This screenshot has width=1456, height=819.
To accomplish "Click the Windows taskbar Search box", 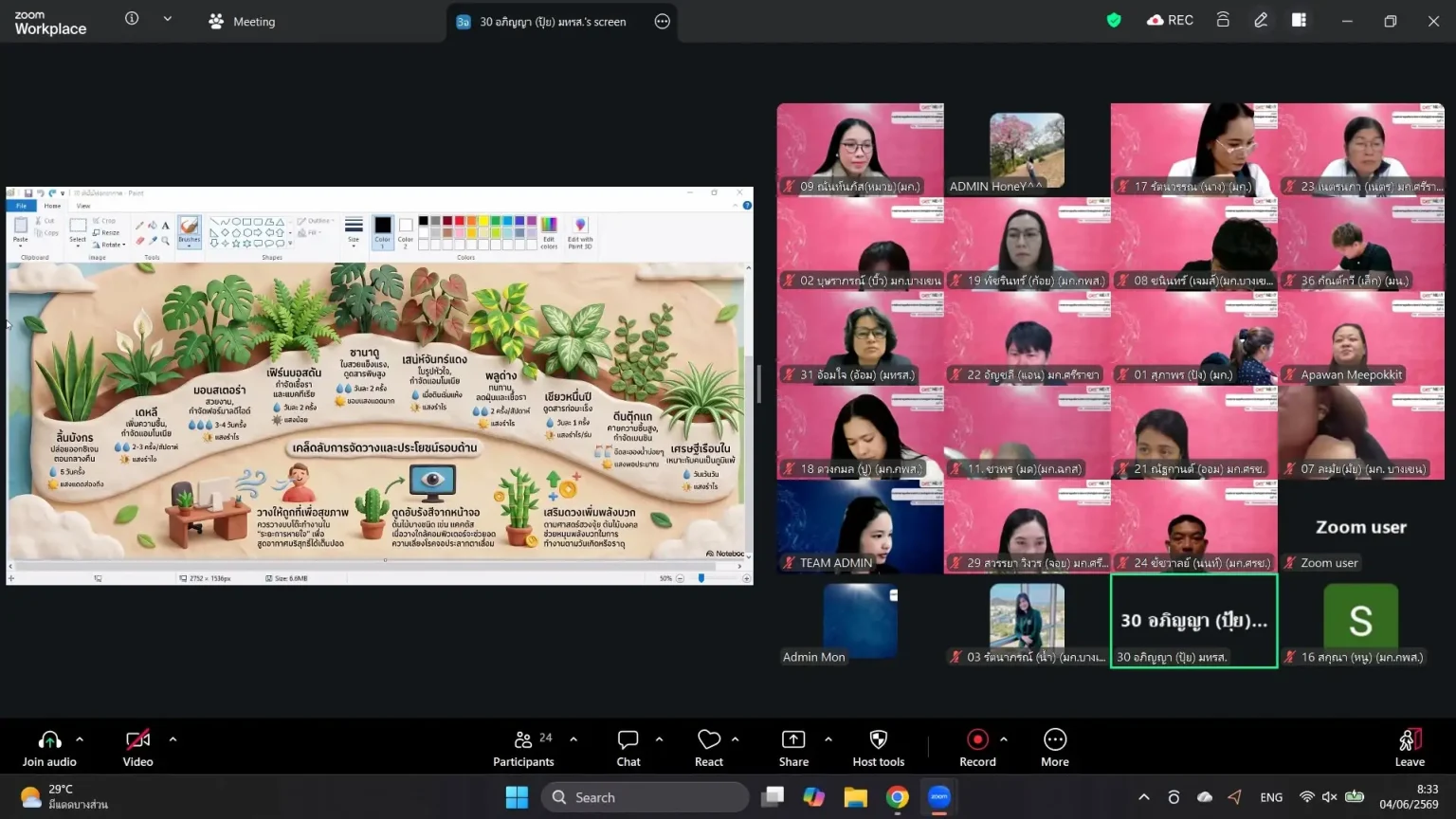I will point(646,797).
